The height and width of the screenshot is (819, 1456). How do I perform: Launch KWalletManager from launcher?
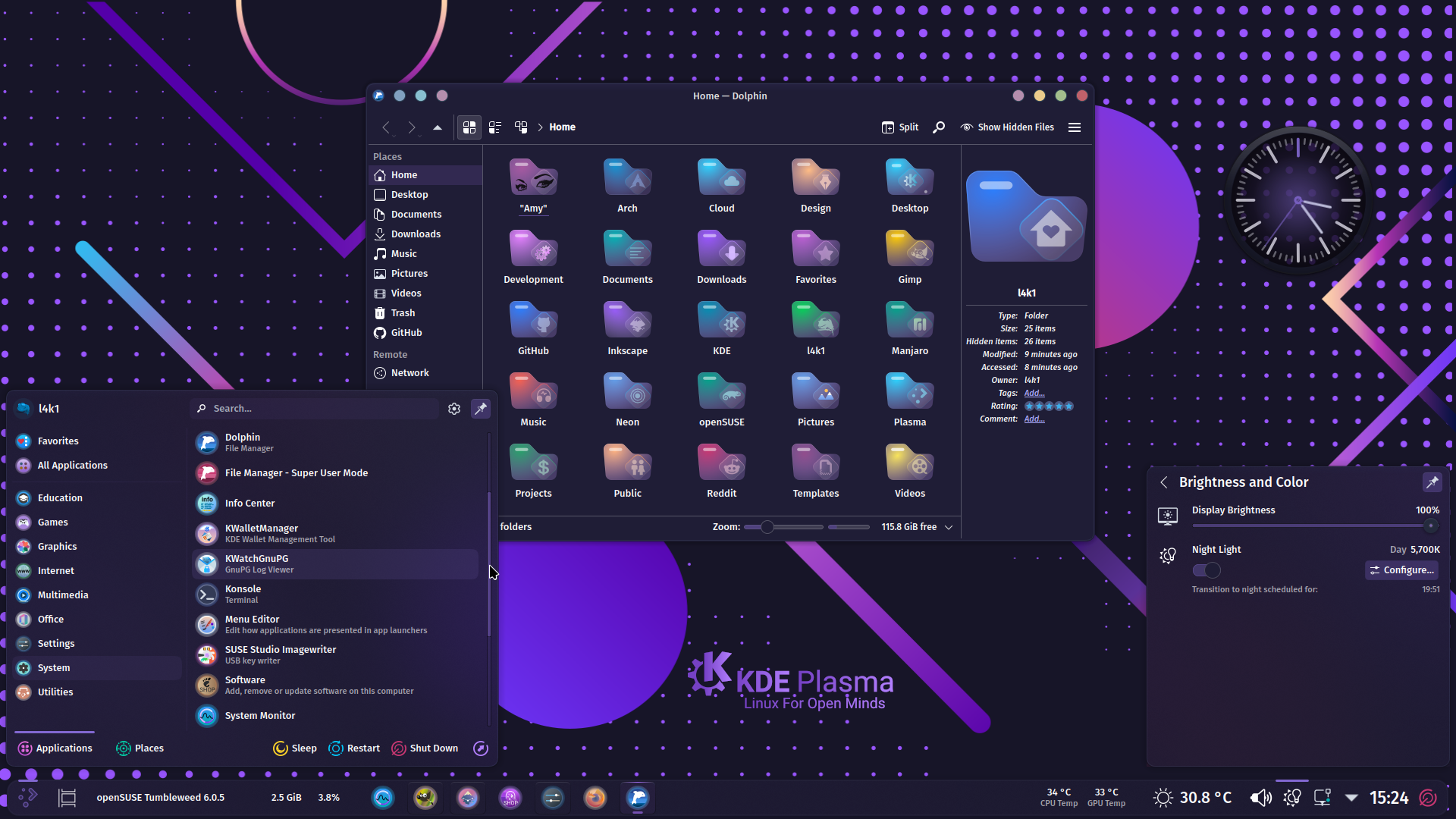tap(336, 534)
